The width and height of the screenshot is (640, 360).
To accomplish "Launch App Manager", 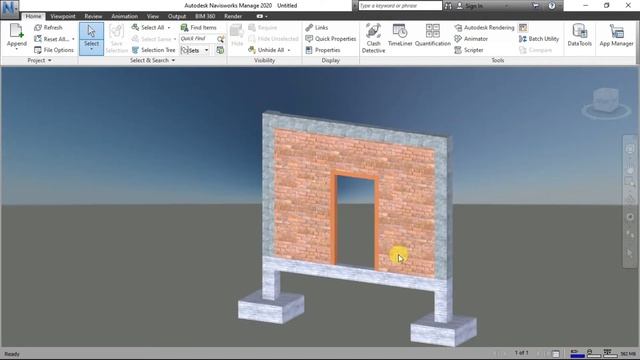I will click(616, 35).
